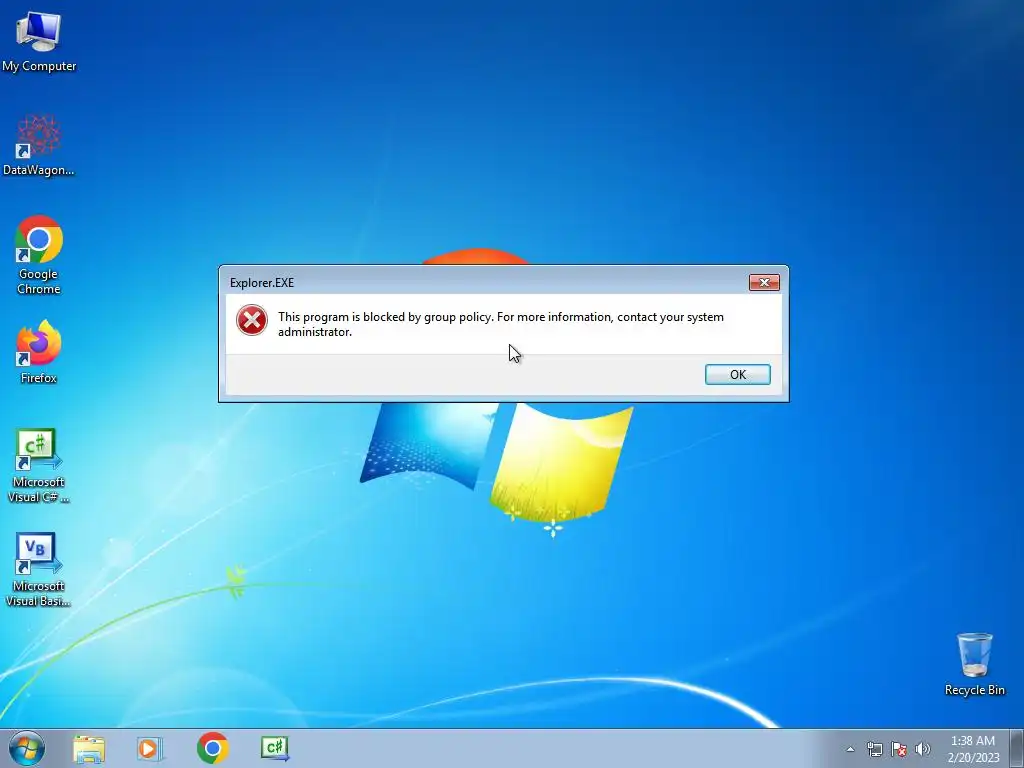
Task: Open Visual C# from the taskbar
Action: (275, 748)
